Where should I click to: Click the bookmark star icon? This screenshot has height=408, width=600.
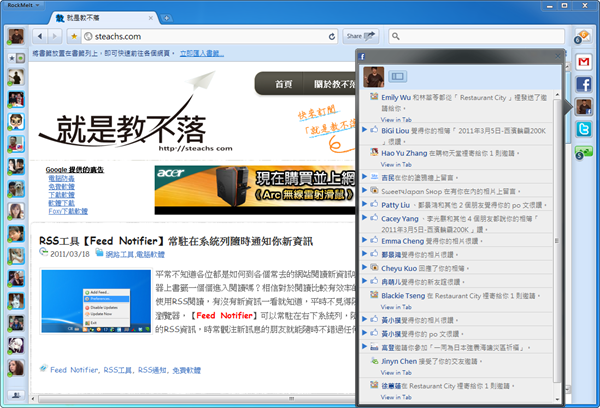(74, 36)
